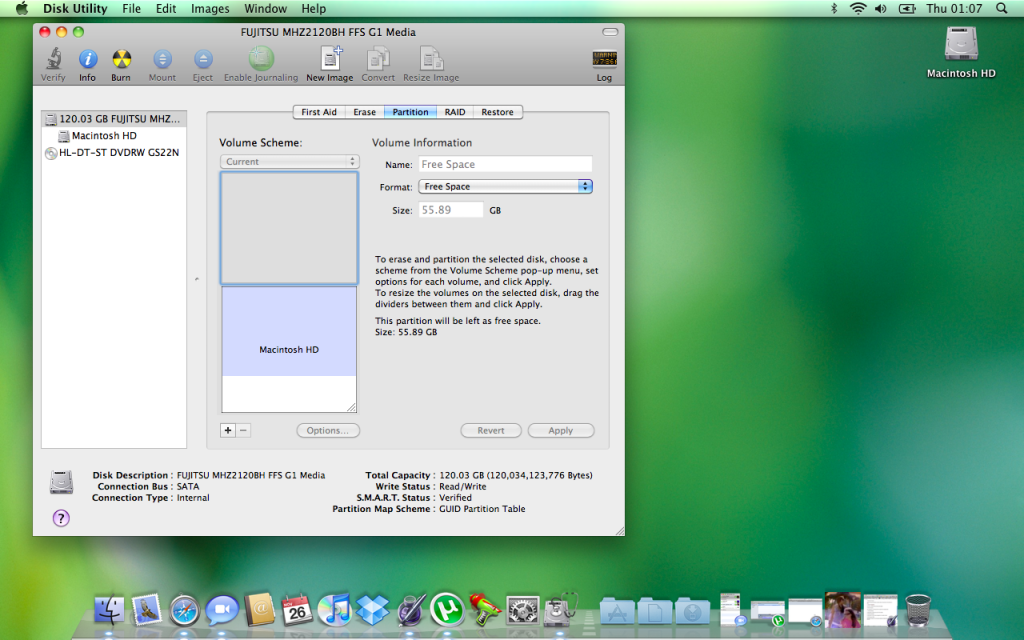Toggle the toolbar pill button in title bar
The height and width of the screenshot is (640, 1024).
pyautogui.click(x=610, y=32)
